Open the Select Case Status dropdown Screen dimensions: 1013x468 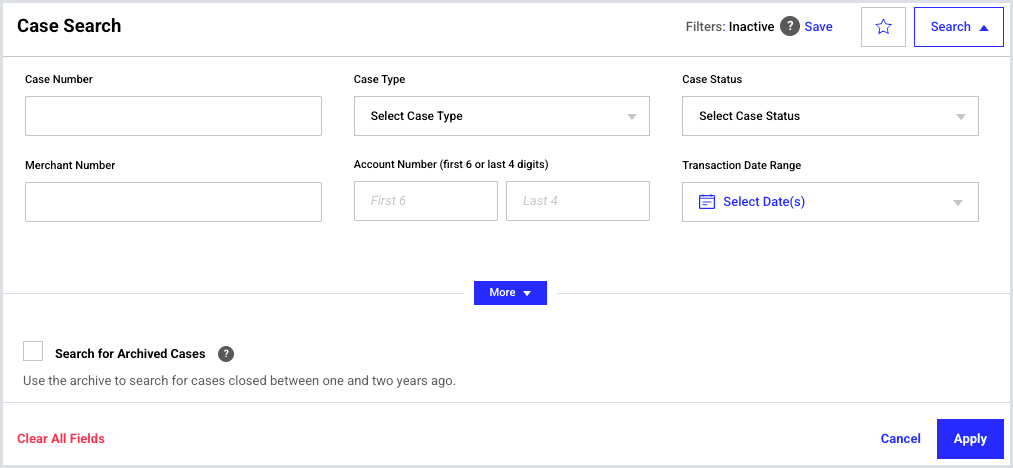pyautogui.click(x=829, y=116)
